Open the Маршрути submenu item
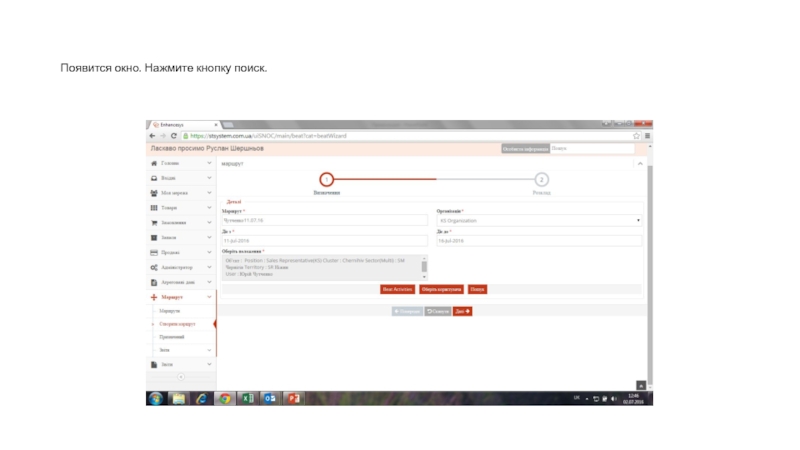 [x=169, y=311]
